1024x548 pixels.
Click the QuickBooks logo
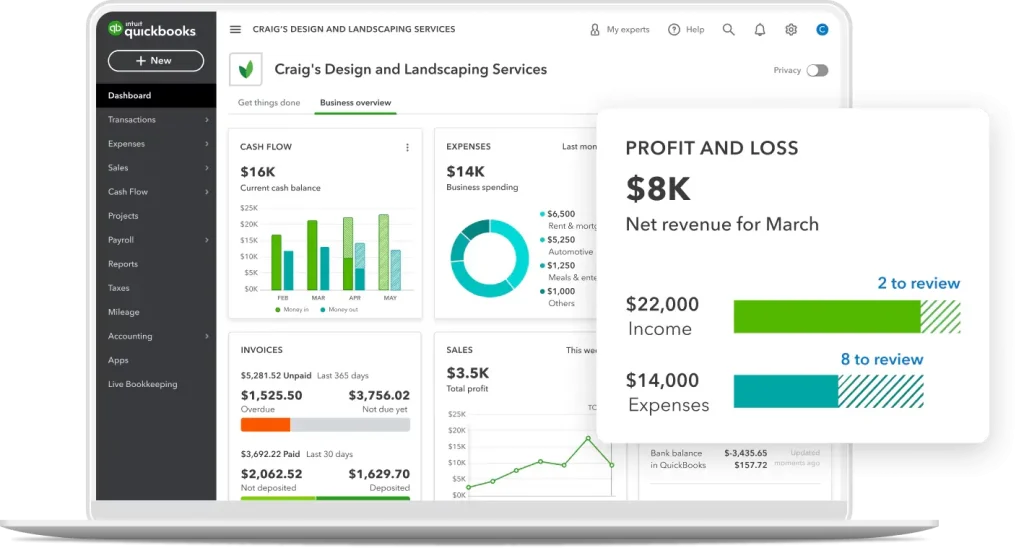[x=152, y=29]
